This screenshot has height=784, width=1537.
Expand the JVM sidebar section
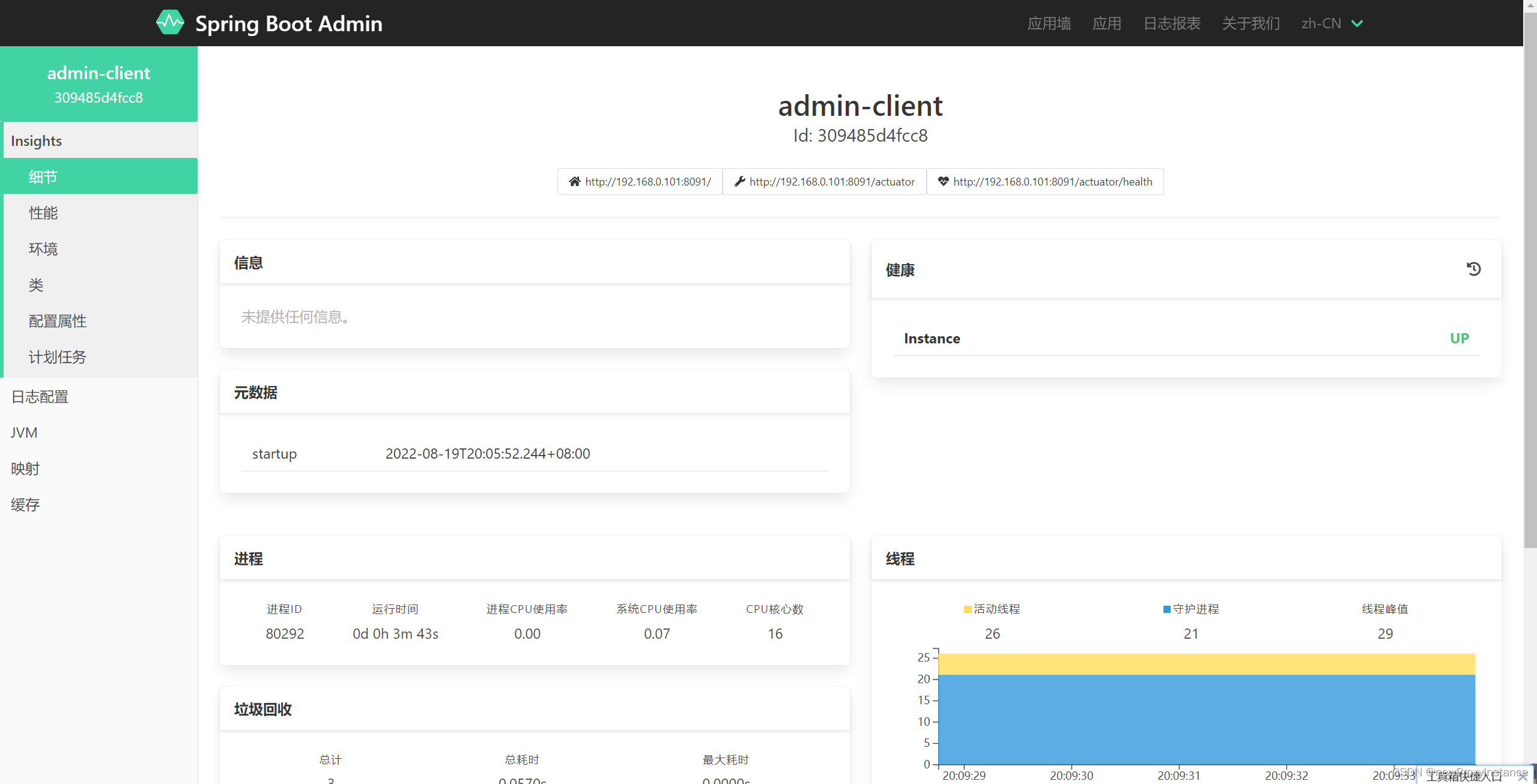[99, 432]
